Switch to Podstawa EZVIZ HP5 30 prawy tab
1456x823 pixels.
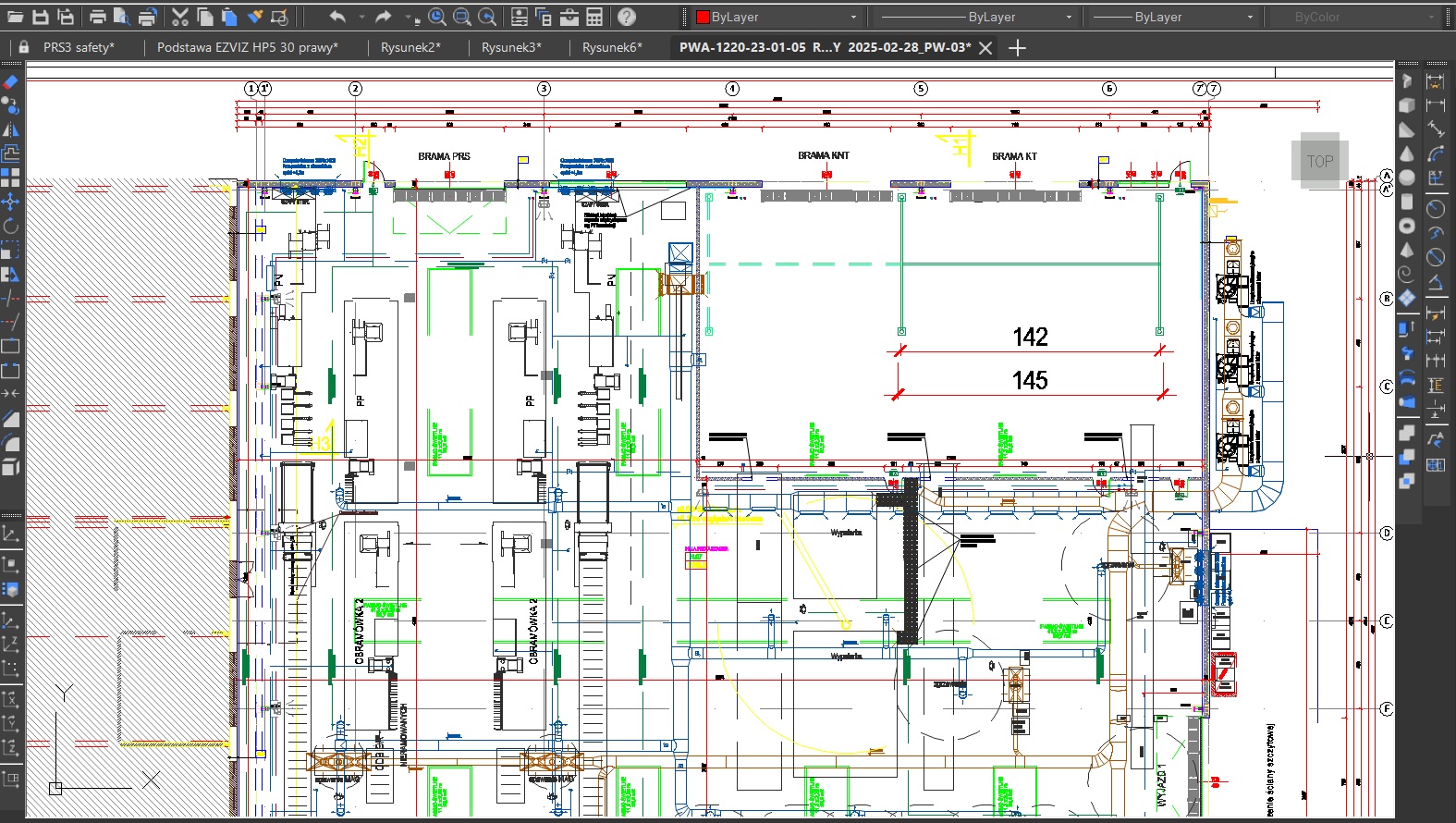247,47
